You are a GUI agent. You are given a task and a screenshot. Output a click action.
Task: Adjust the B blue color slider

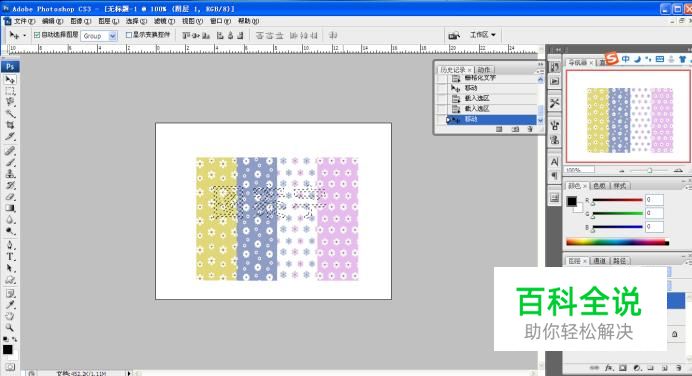617,227
